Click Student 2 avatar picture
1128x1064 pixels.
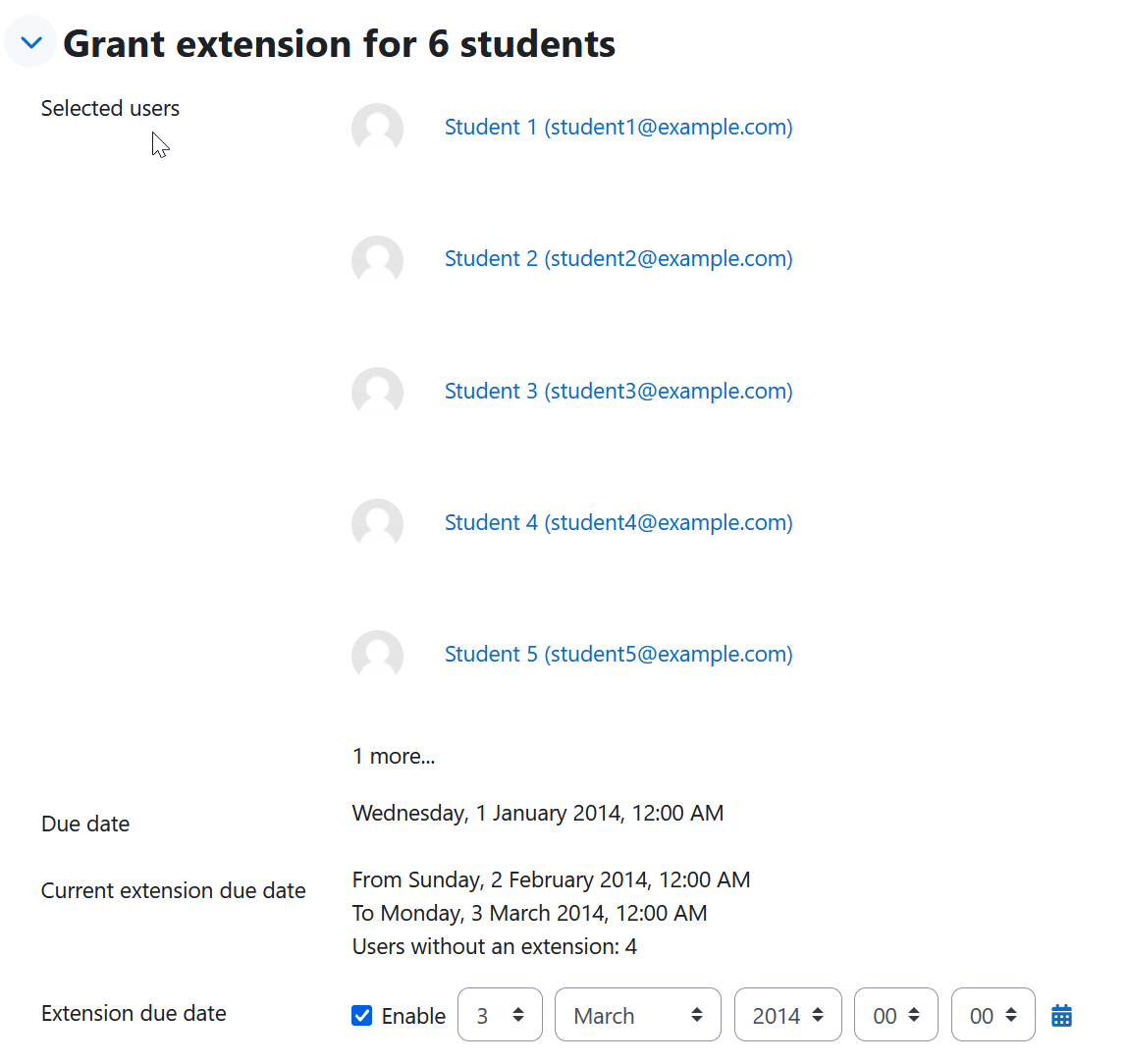coord(377,260)
